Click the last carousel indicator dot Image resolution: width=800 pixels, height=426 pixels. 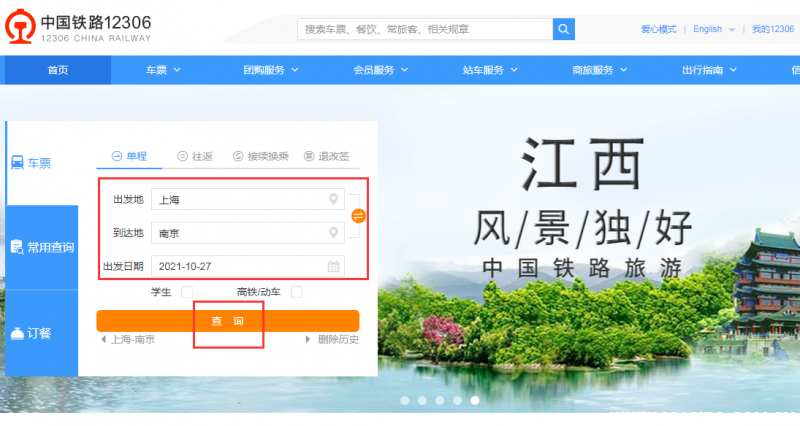(475, 400)
